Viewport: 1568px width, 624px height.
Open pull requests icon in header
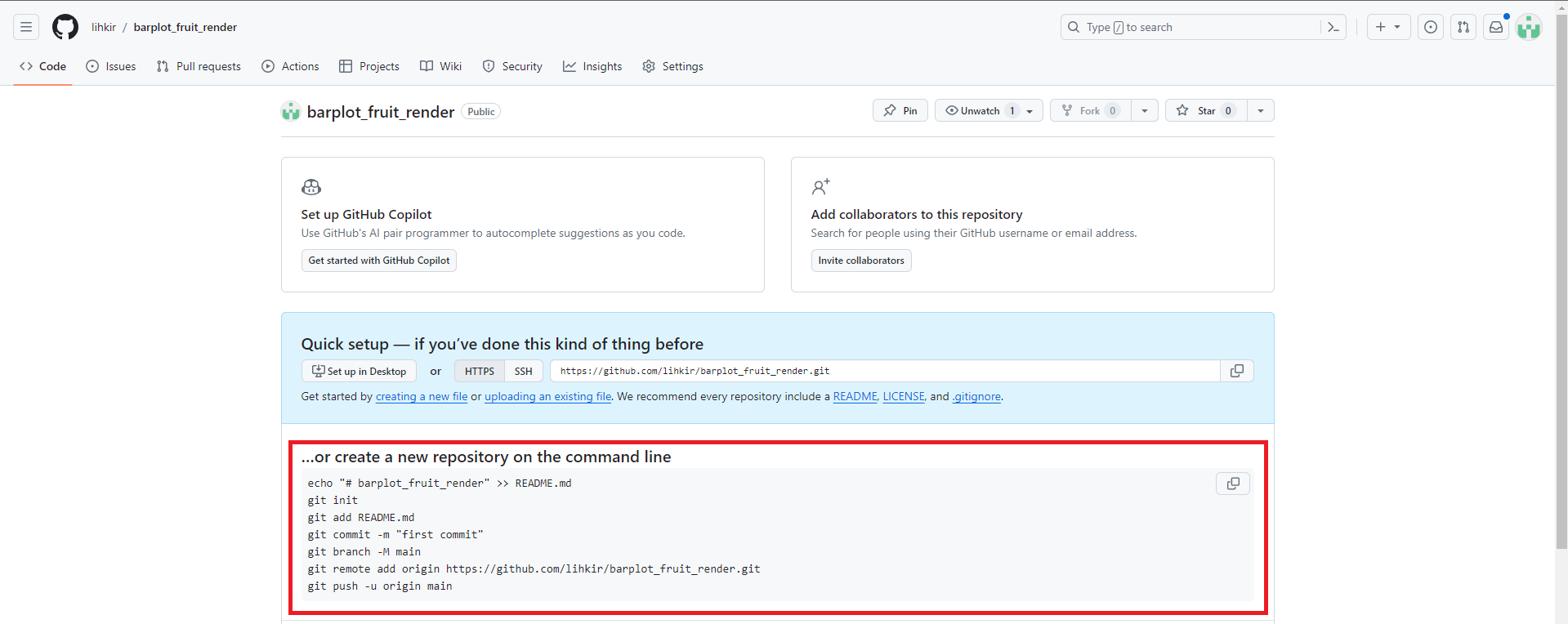click(x=1463, y=27)
